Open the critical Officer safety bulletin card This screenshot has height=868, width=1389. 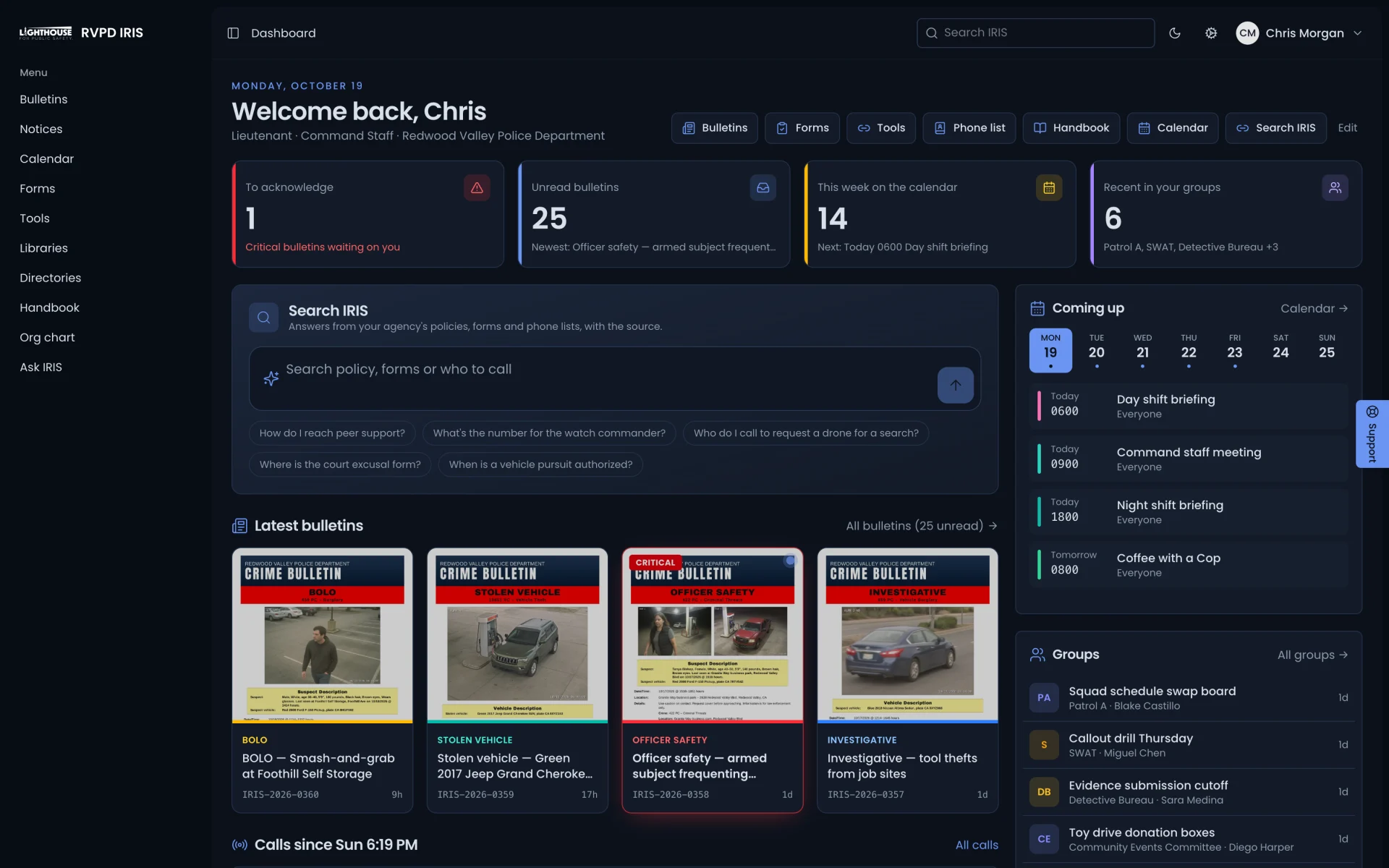point(713,680)
